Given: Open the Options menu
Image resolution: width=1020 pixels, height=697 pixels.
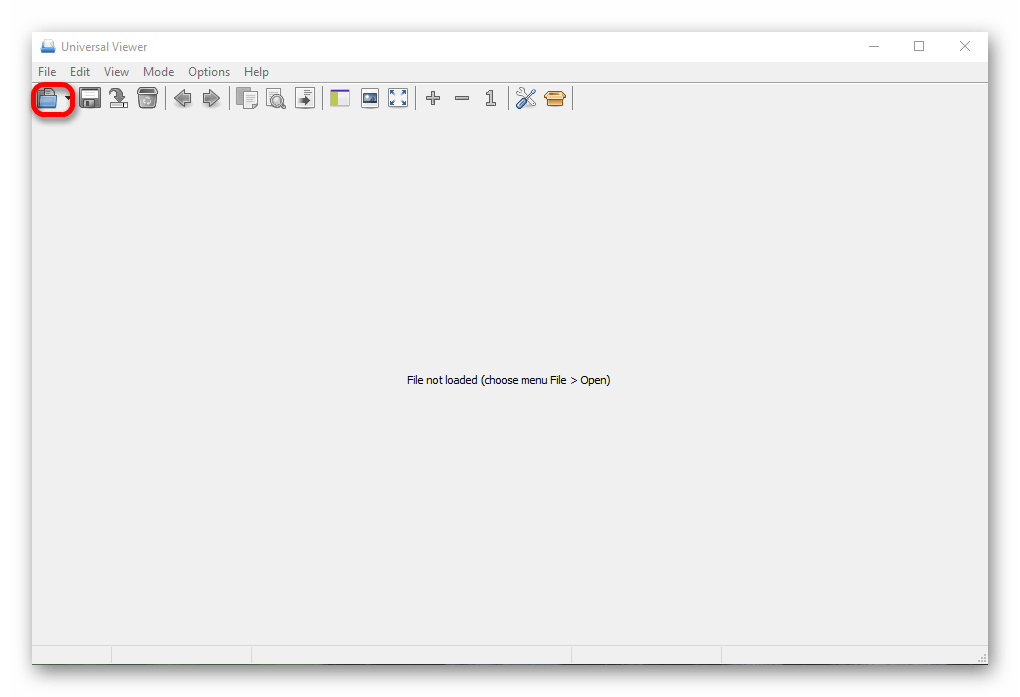Looking at the screenshot, I should click(x=209, y=72).
